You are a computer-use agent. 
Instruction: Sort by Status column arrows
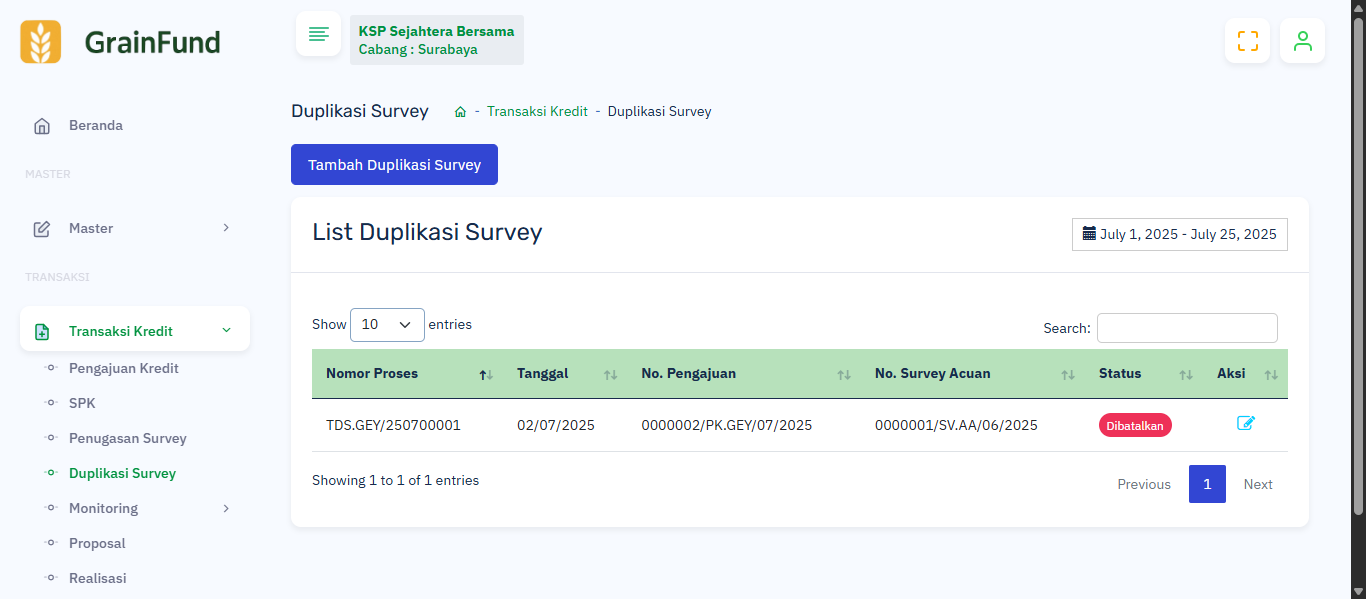pyautogui.click(x=1186, y=375)
